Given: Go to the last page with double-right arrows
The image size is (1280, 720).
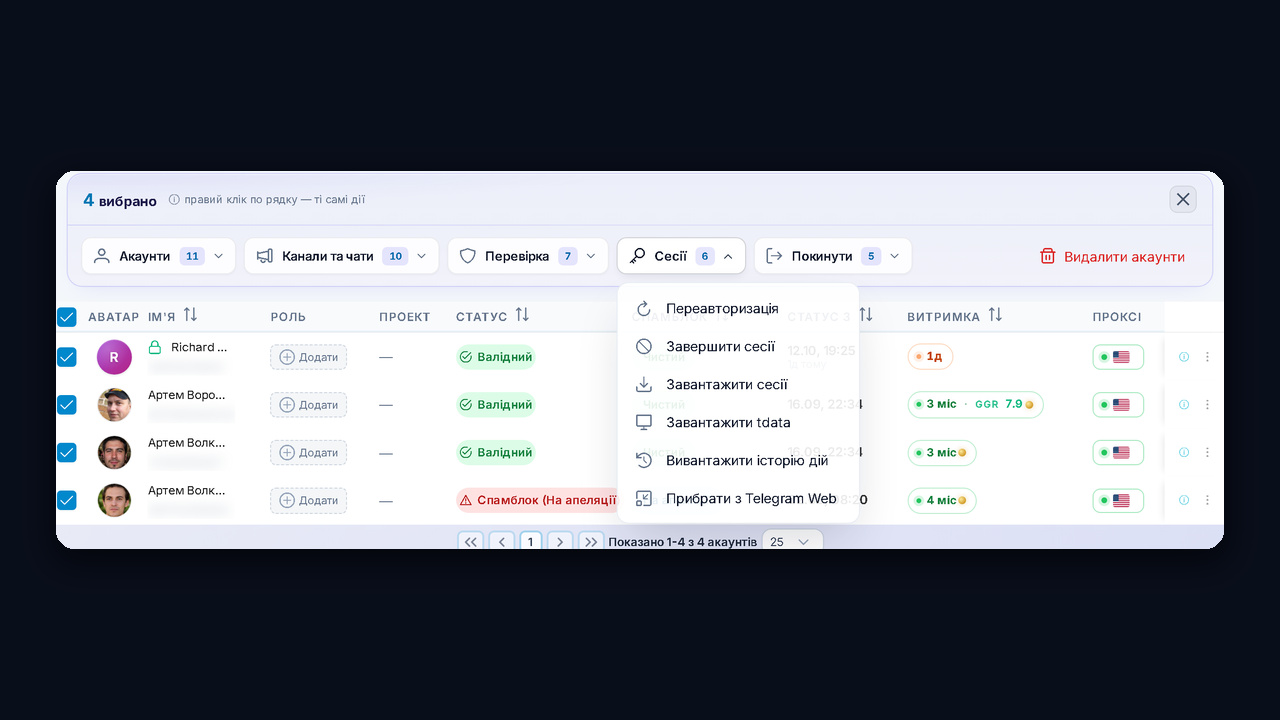Looking at the screenshot, I should pyautogui.click(x=591, y=541).
